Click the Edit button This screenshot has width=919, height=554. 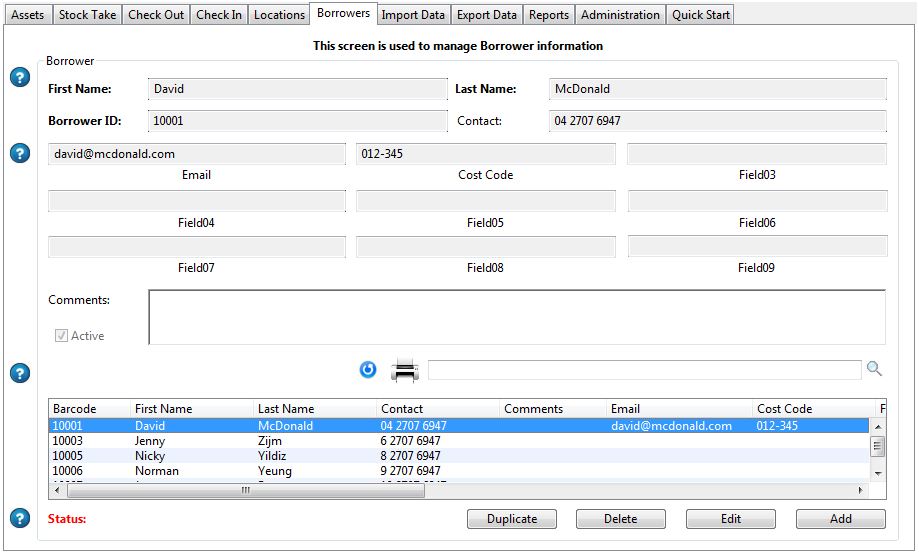pyautogui.click(x=731, y=519)
